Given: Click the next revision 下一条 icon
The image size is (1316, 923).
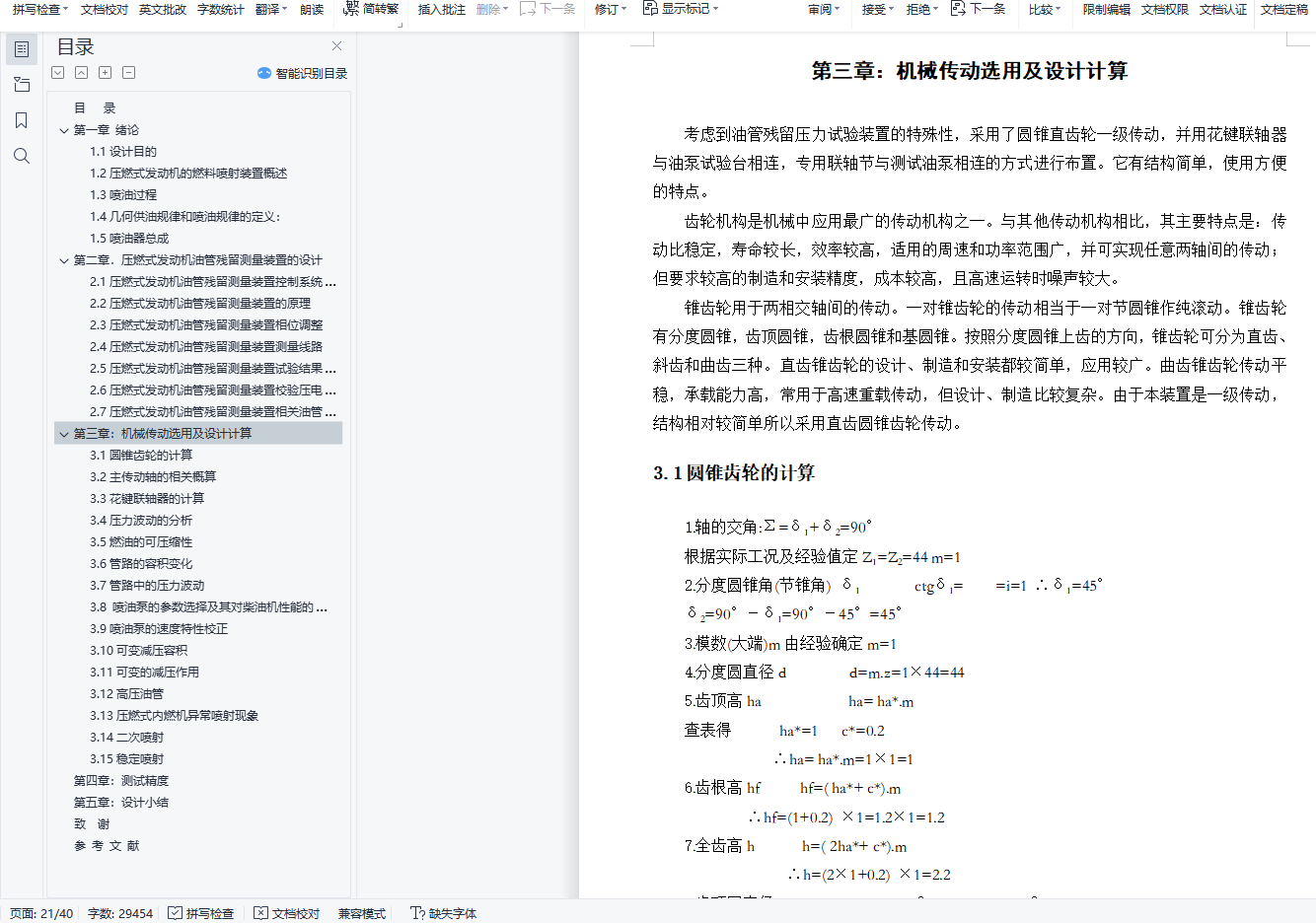Looking at the screenshot, I should pos(958,9).
